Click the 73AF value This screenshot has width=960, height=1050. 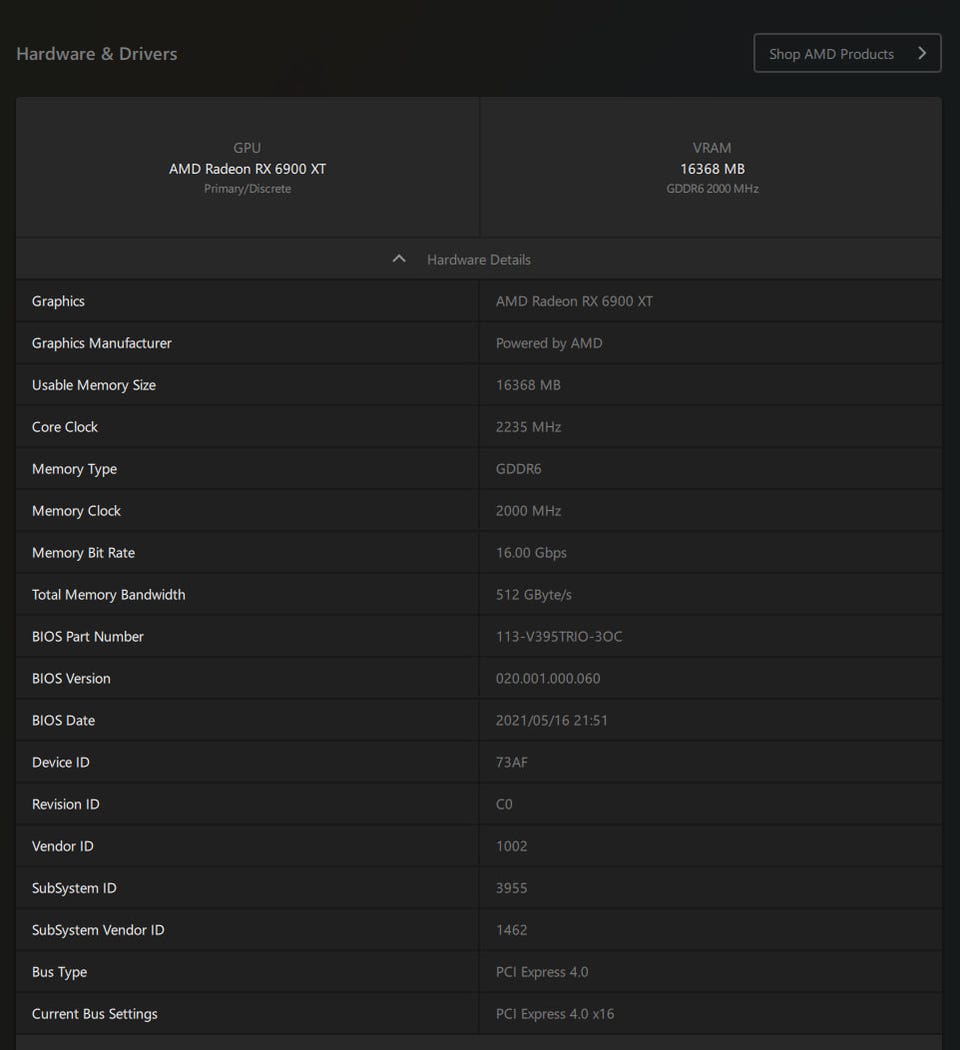click(511, 762)
